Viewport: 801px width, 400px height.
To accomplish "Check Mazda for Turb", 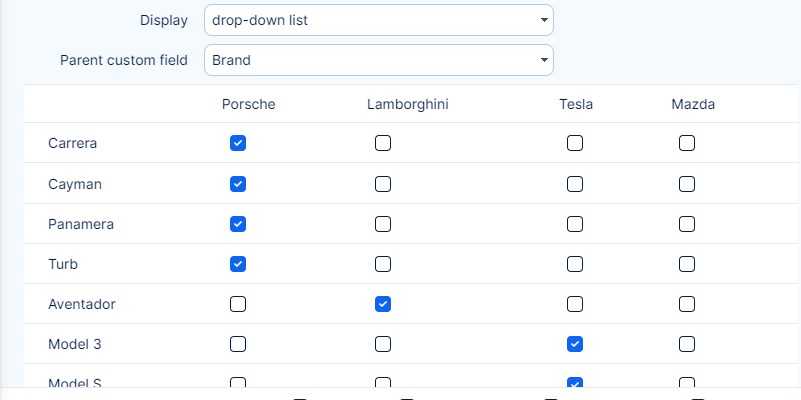I will click(x=687, y=264).
